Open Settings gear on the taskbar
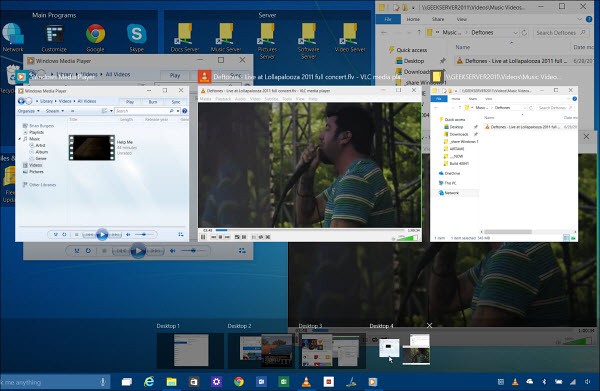The width and height of the screenshot is (600, 391). pos(217,381)
